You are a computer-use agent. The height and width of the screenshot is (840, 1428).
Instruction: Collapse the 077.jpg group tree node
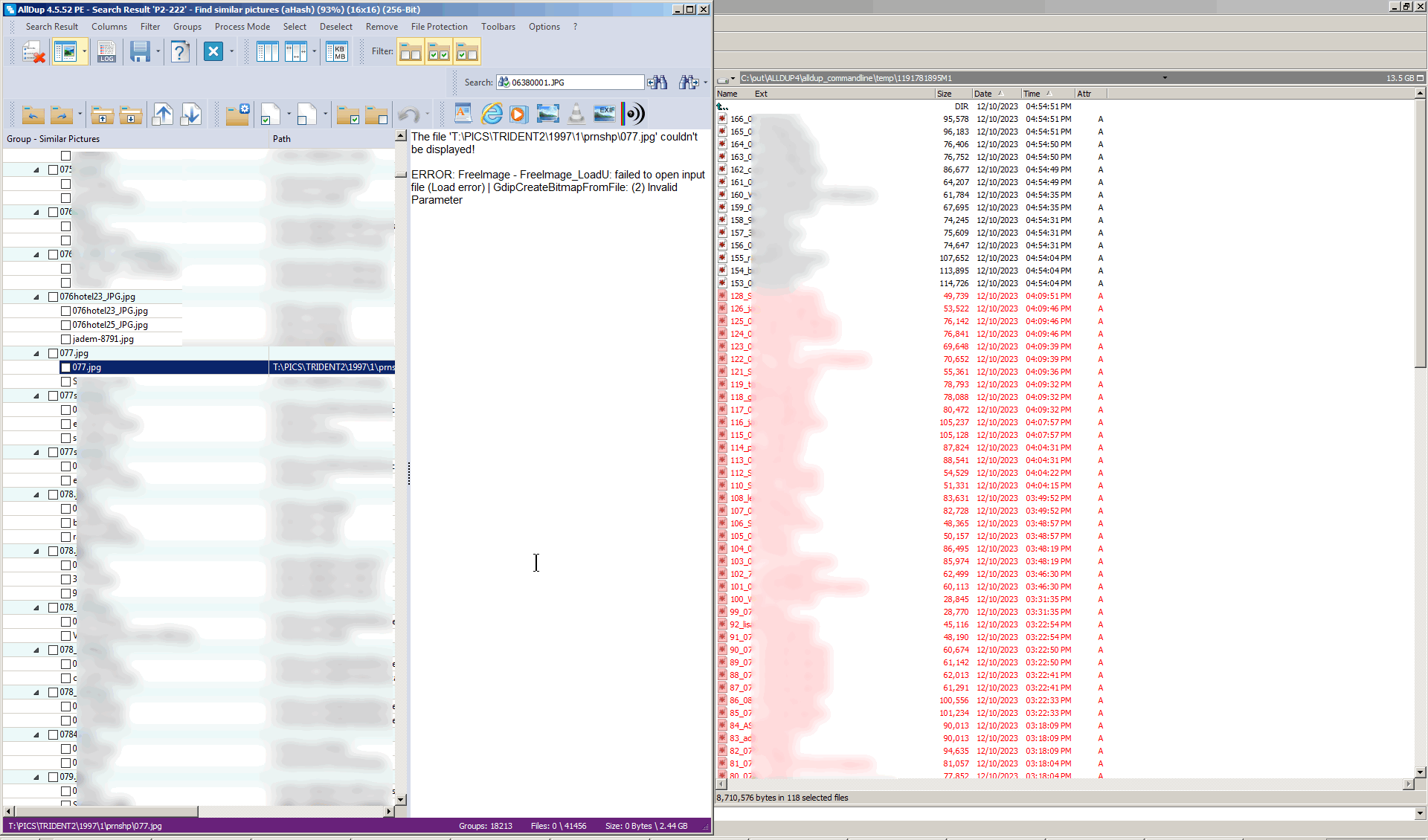[36, 353]
